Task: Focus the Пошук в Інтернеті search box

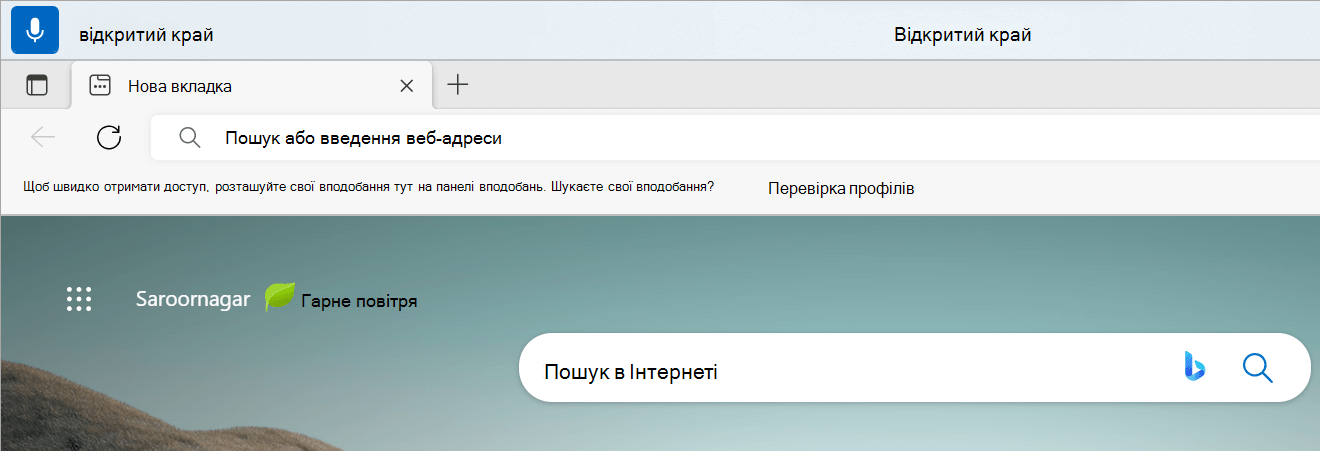Action: [x=914, y=368]
